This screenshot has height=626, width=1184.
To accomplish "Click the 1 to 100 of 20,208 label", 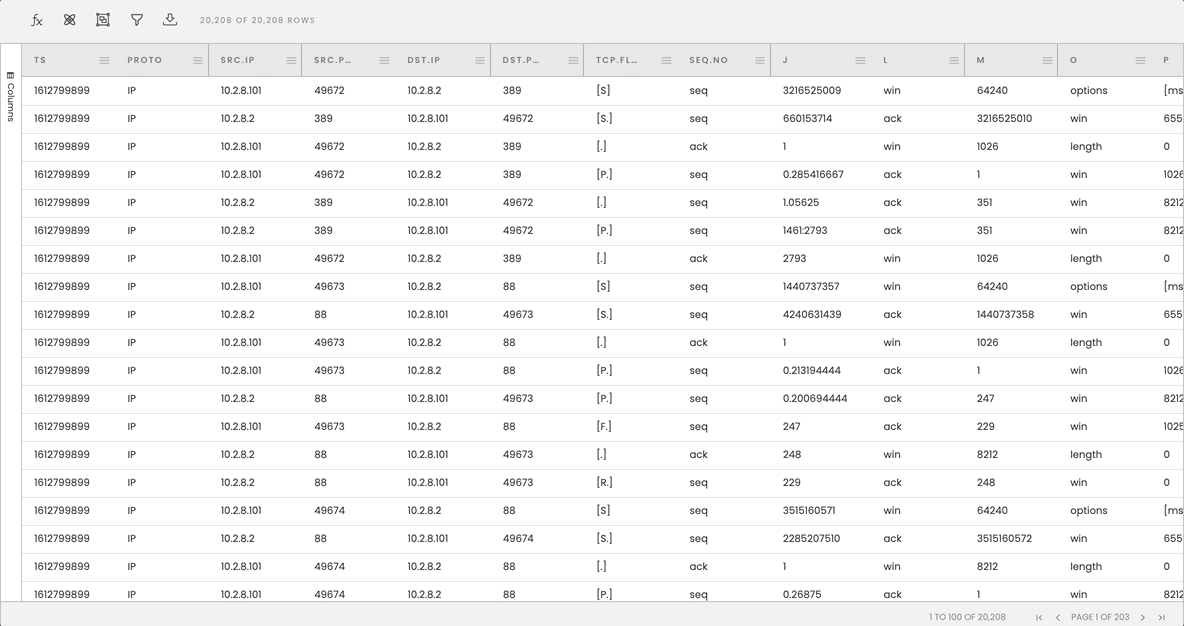I will (x=967, y=618).
